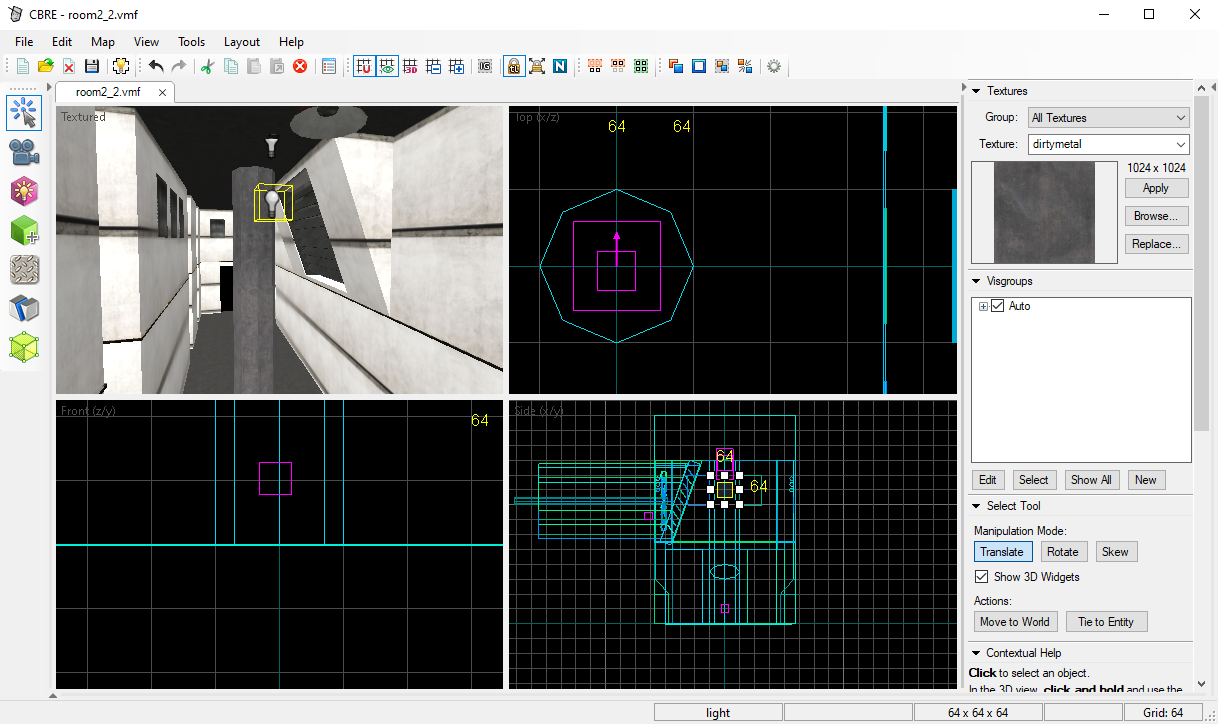The height and width of the screenshot is (724, 1218).
Task: Click the Undo arrow in toolbar
Action: point(156,66)
